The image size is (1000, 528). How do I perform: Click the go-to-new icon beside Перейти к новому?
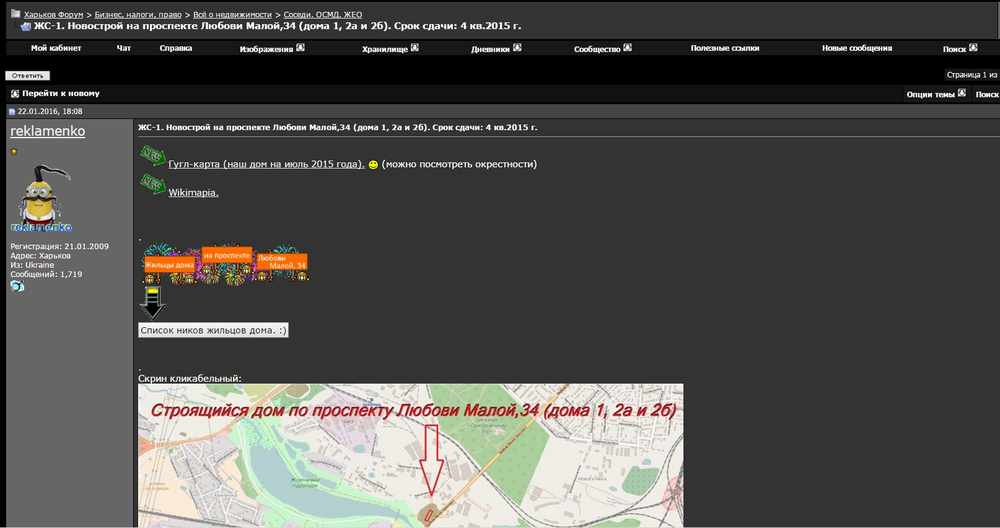pyautogui.click(x=15, y=94)
